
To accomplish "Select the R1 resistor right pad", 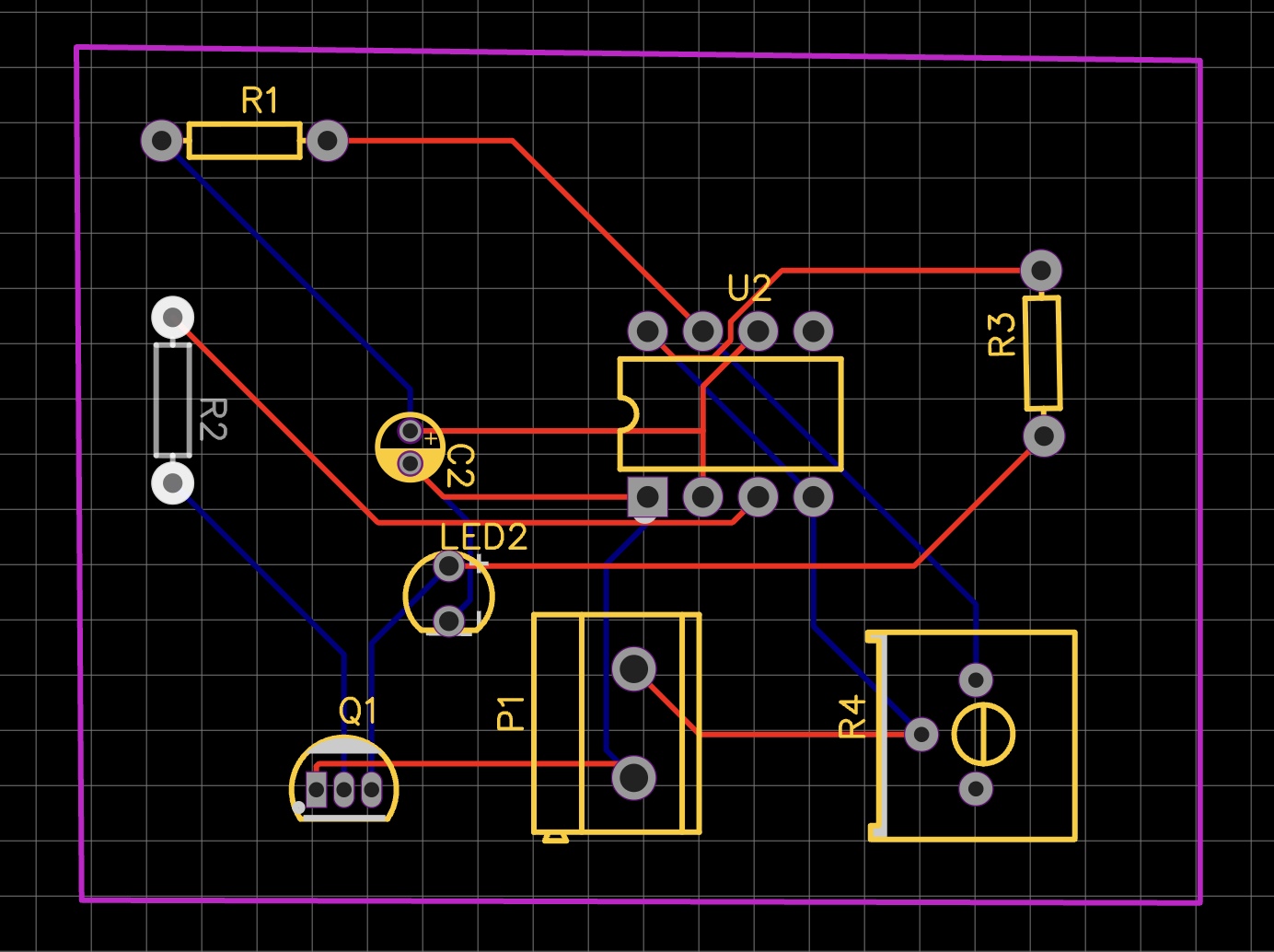I will click(x=327, y=141).
